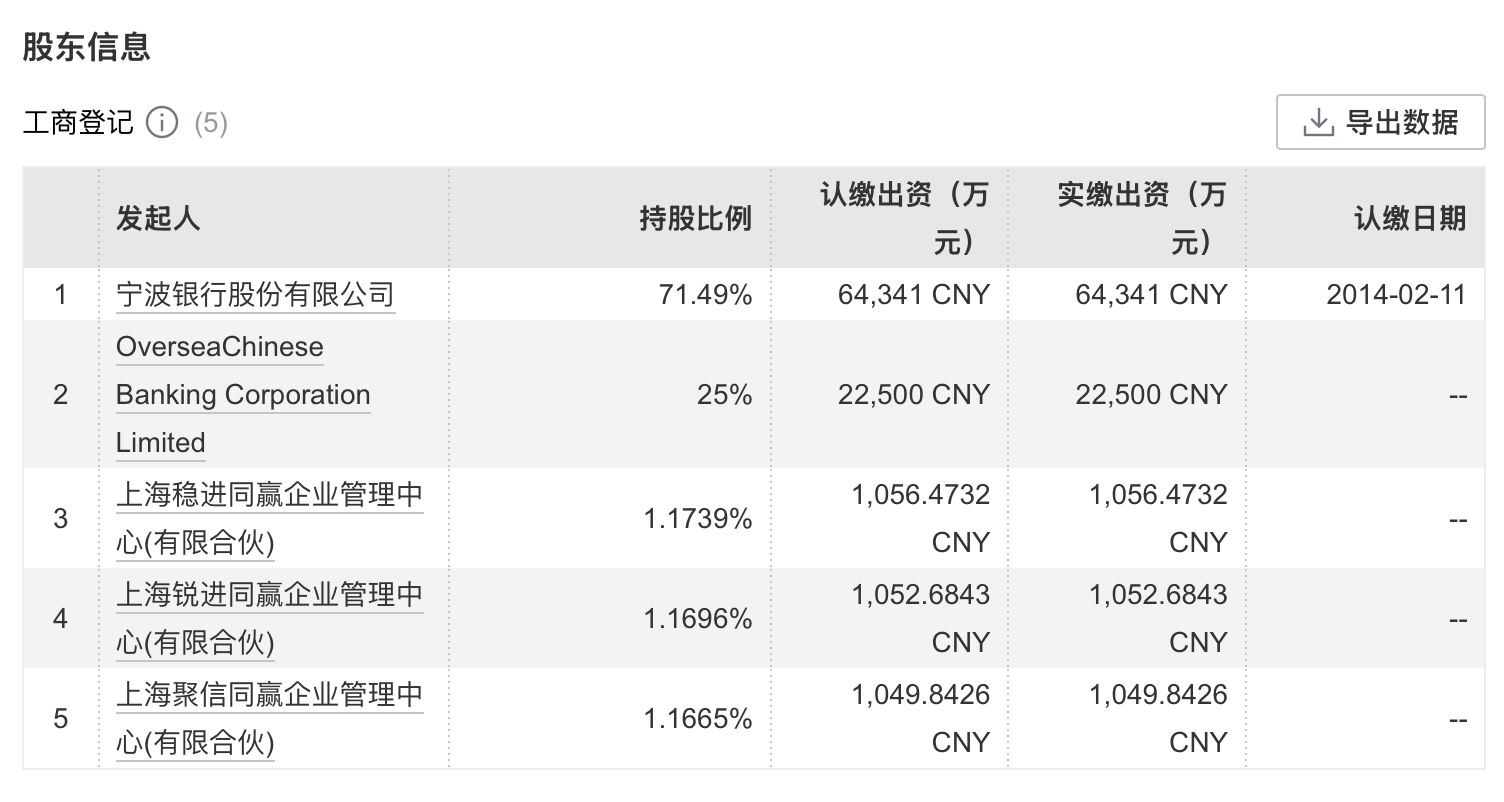
Task: Click the 1.1665% shareholding cell
Action: (x=697, y=719)
